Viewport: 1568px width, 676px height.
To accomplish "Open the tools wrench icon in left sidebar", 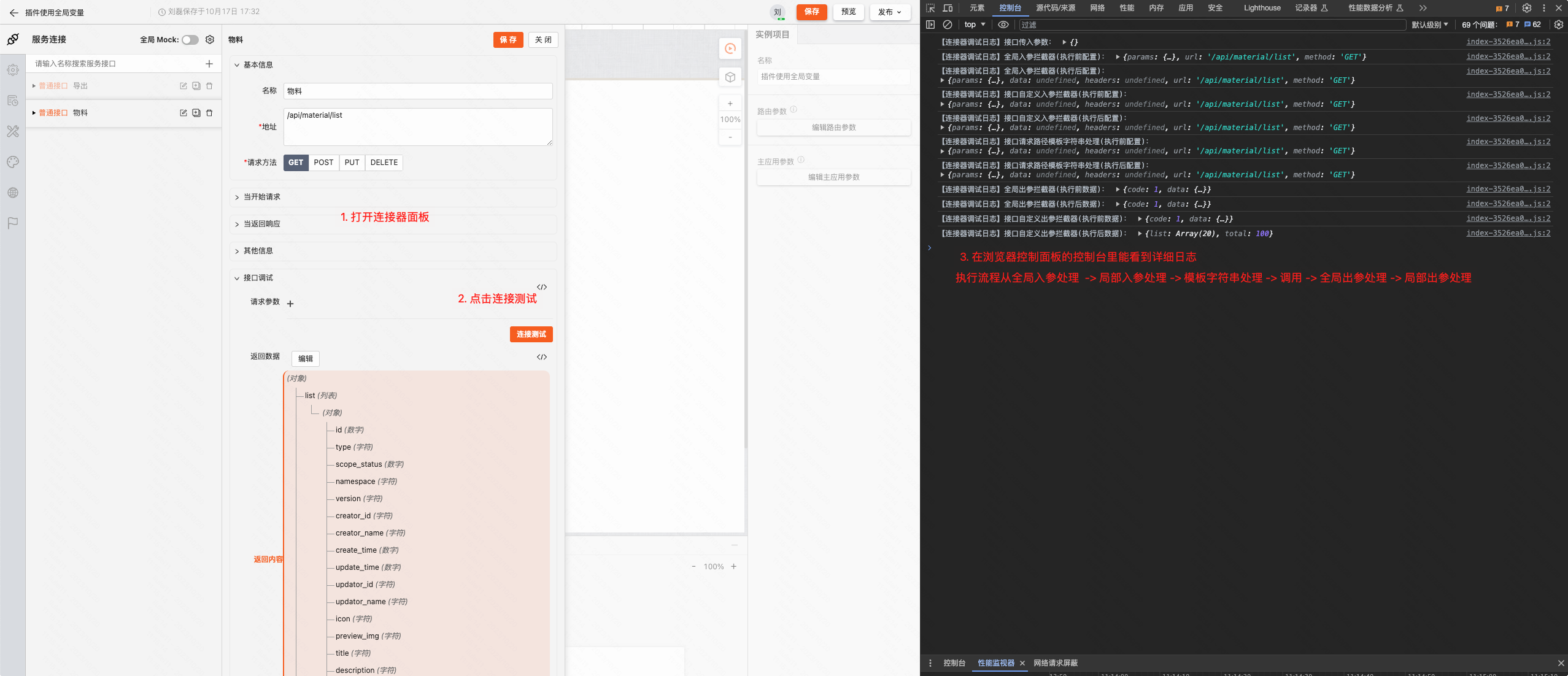I will (13, 131).
